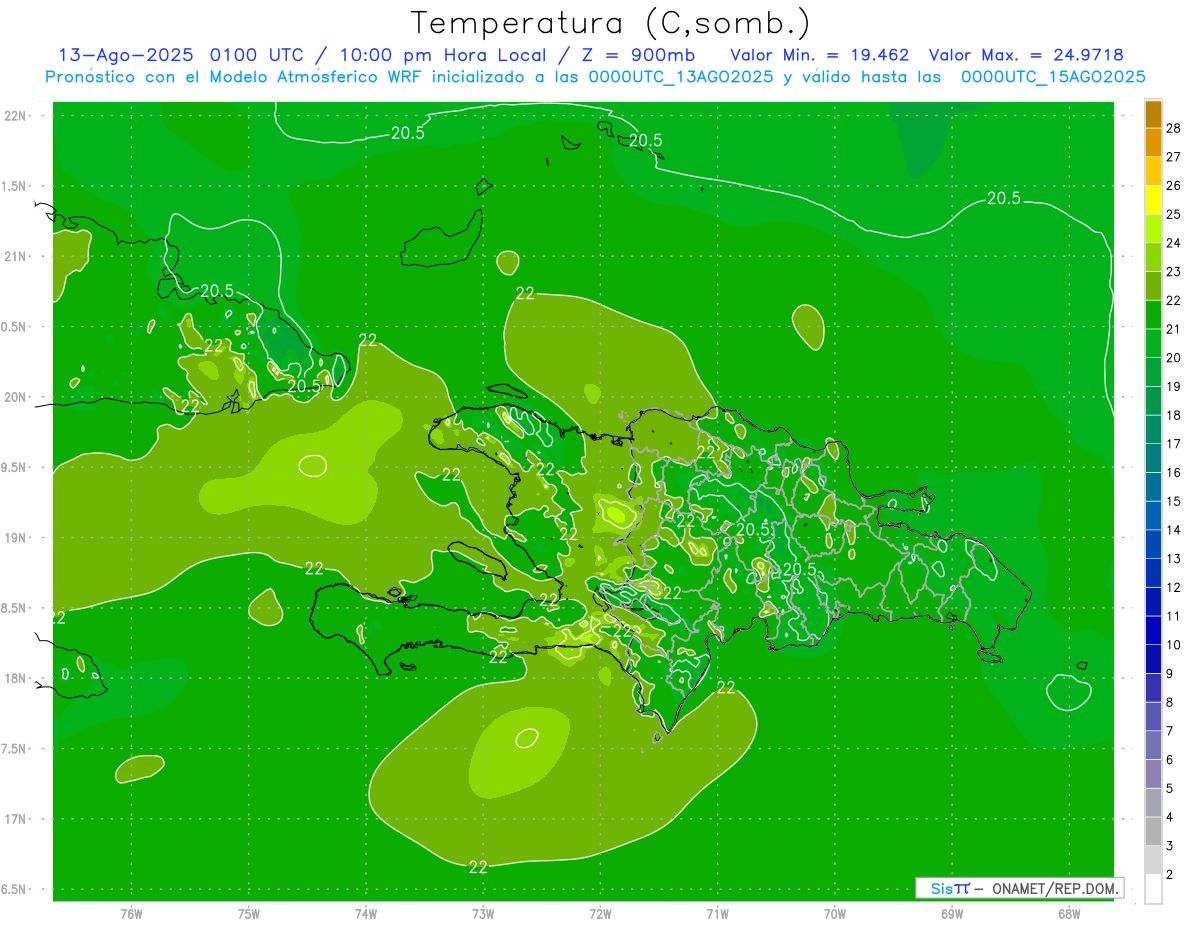Click the '73W' longitude axis label
This screenshot has height=927, width=1200.
pyautogui.click(x=483, y=914)
